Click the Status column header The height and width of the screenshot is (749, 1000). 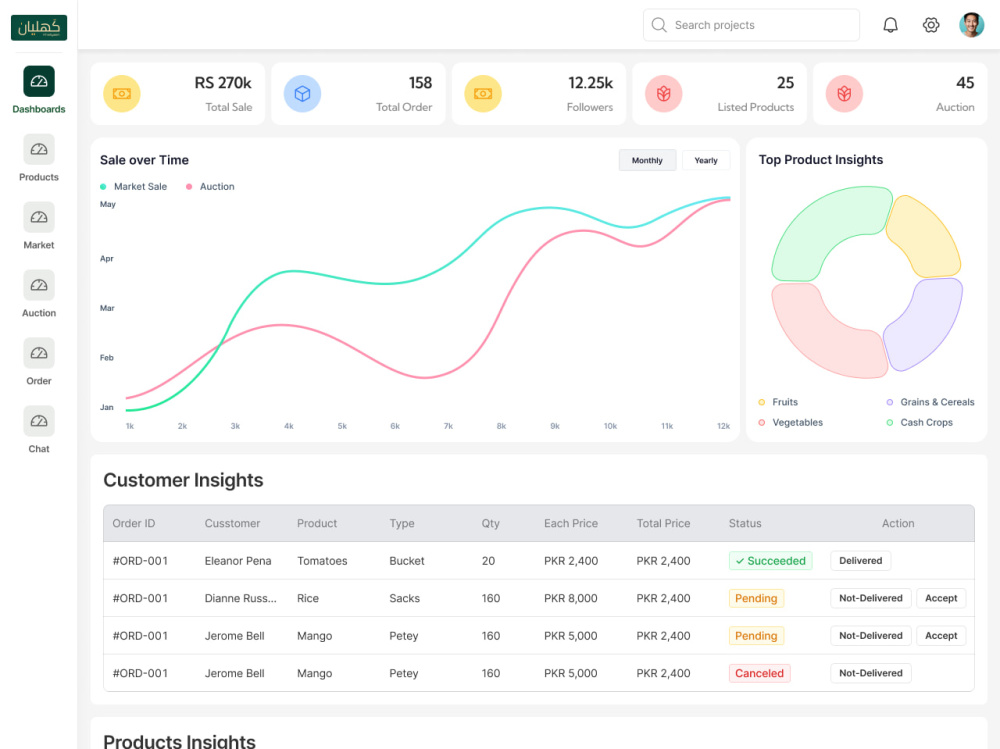(x=745, y=523)
